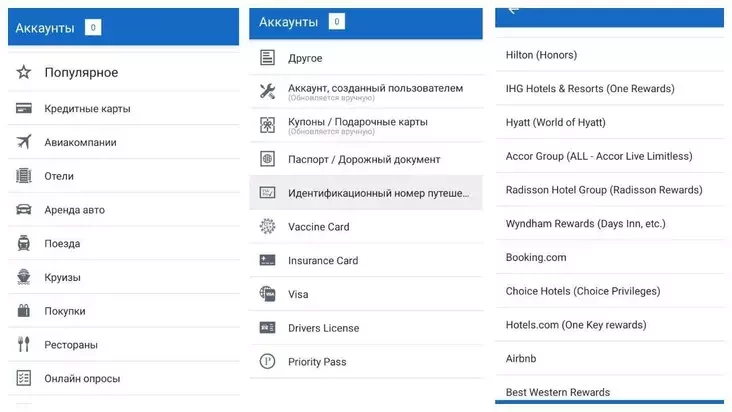Open the Популярное category
Image resolution: width=732 pixels, height=412 pixels.
click(x=124, y=72)
